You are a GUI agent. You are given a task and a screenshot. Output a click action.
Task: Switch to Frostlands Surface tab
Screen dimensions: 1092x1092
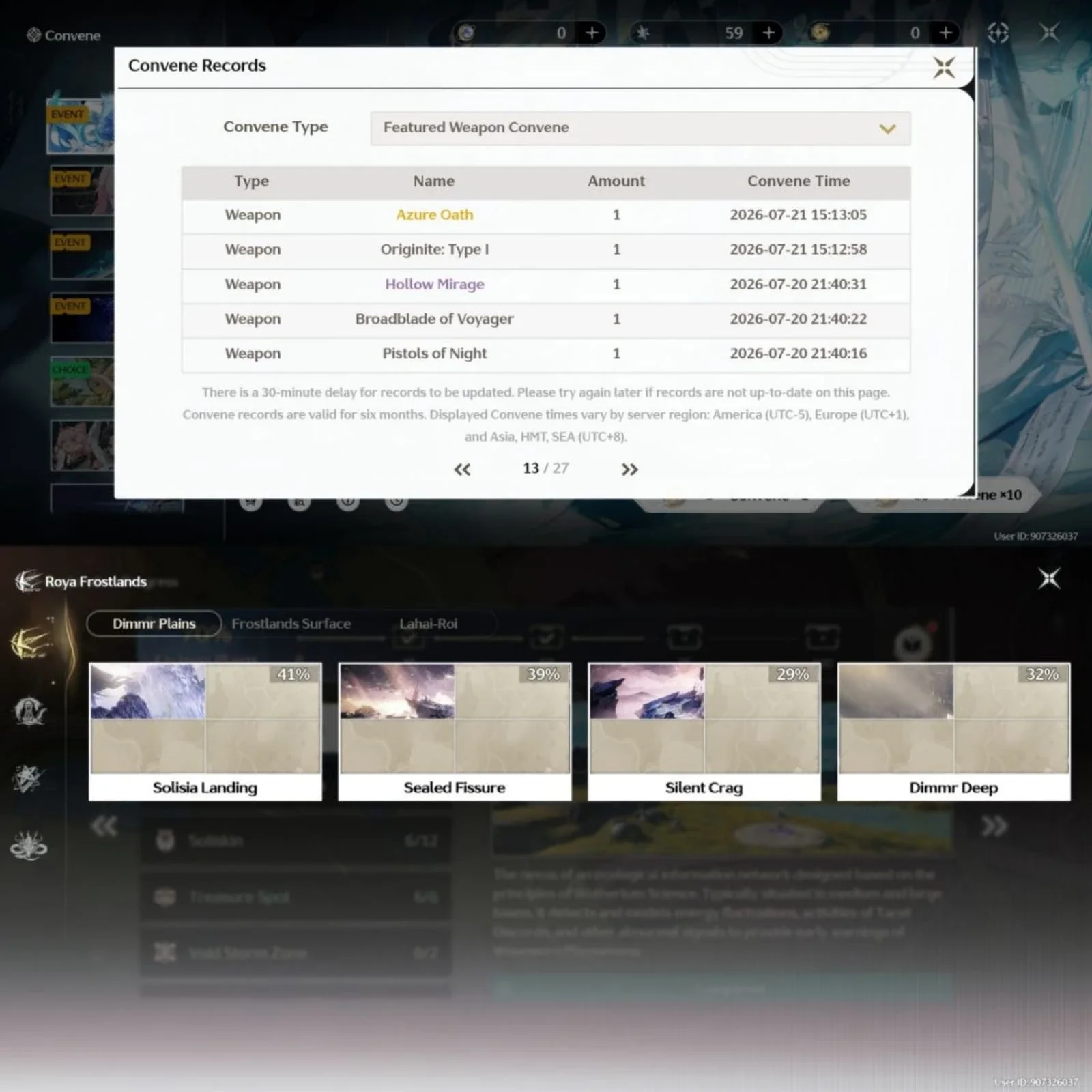click(x=291, y=623)
